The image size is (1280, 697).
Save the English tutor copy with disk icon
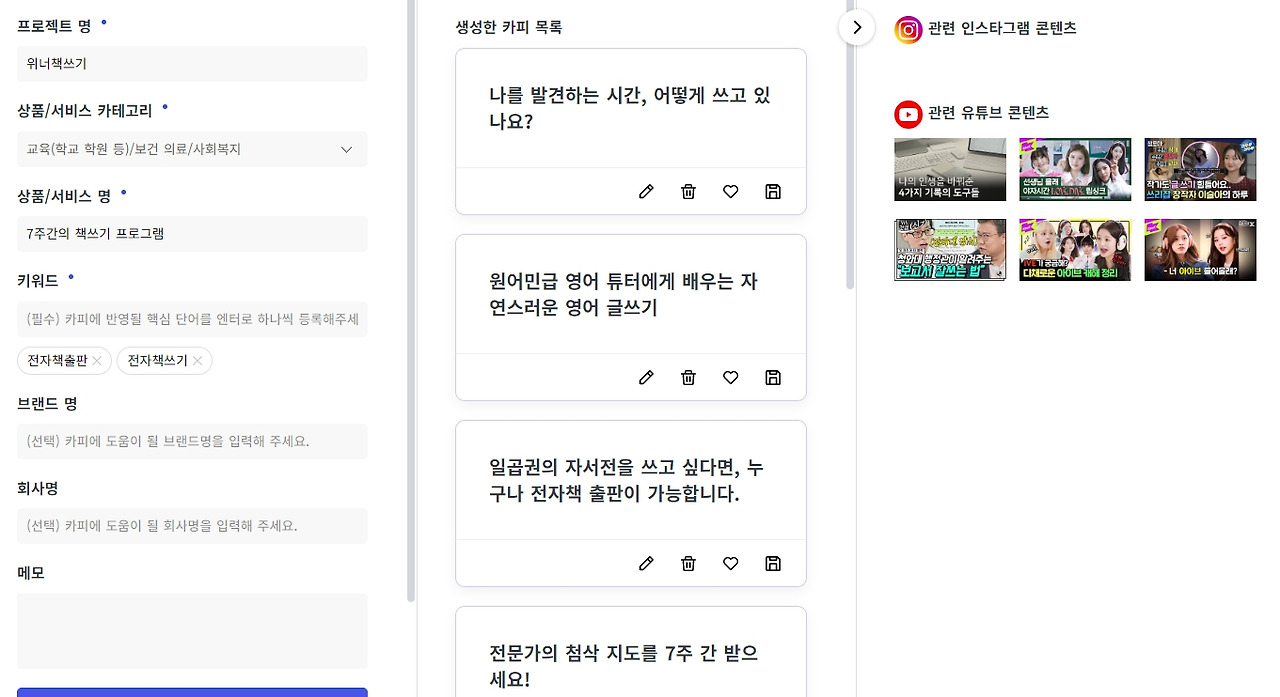coord(772,377)
